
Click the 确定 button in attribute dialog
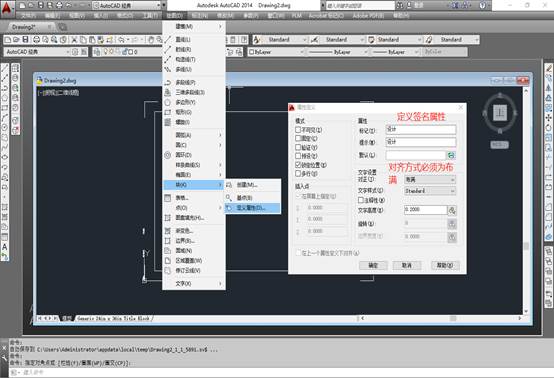click(373, 265)
